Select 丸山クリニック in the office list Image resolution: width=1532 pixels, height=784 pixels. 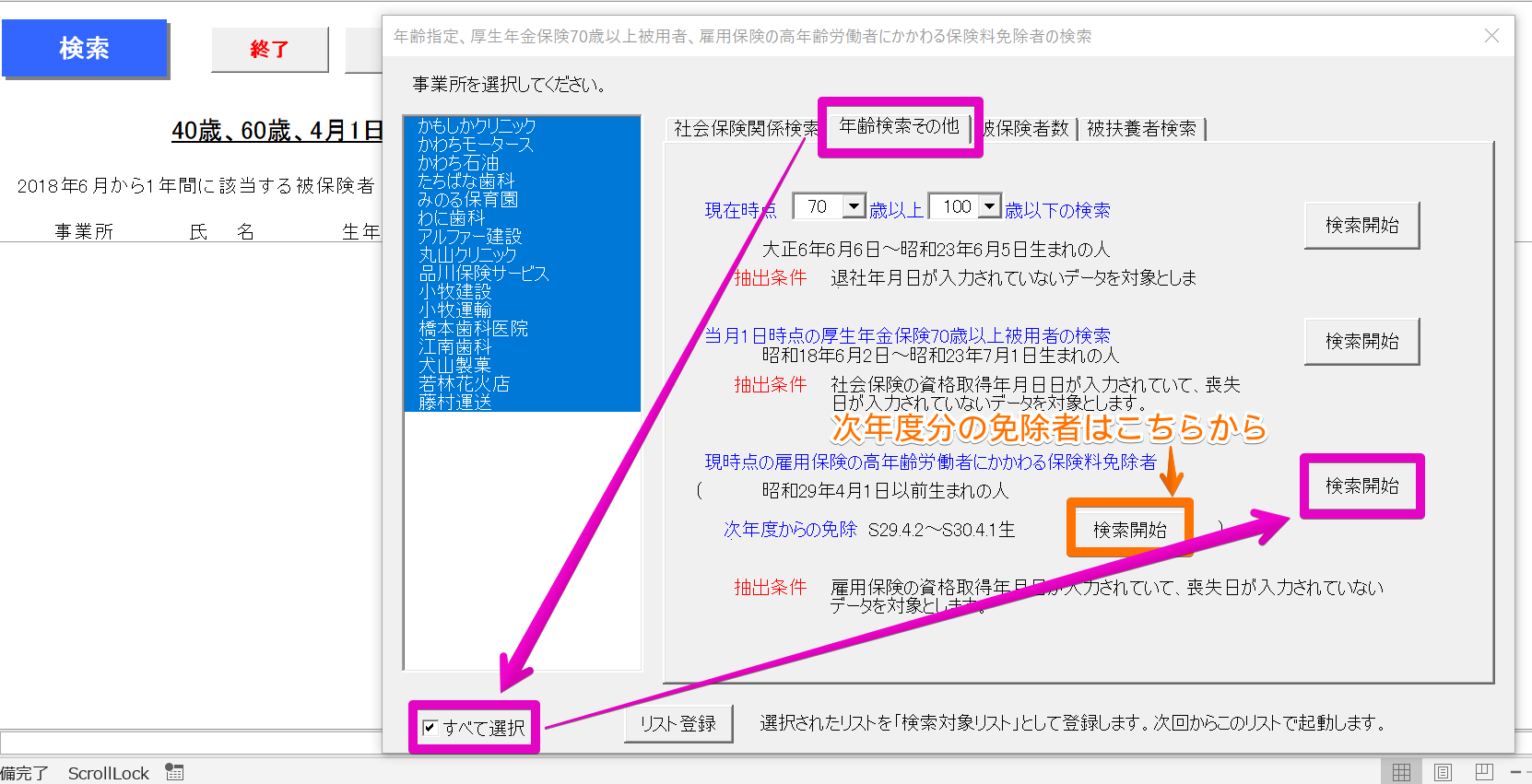click(x=522, y=255)
